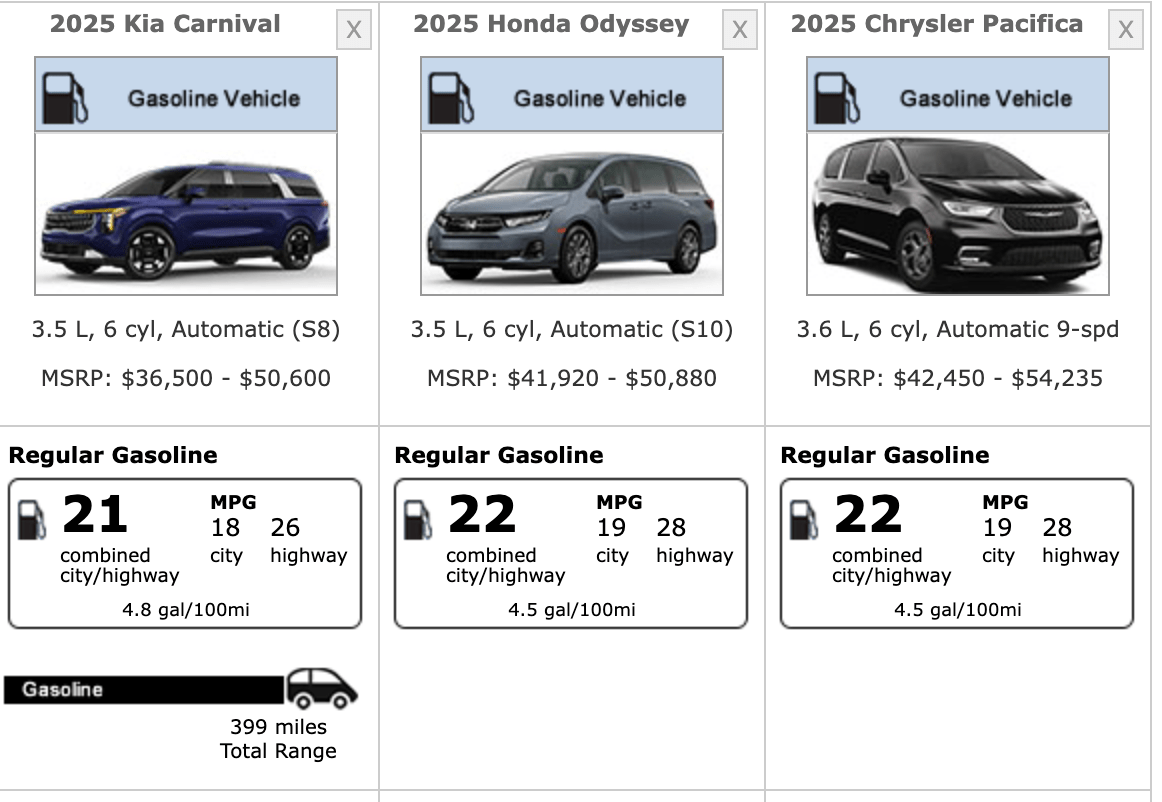The image size is (1162, 802).
Task: Close the 2025 Chrysler Pacifica column
Action: click(x=1125, y=31)
